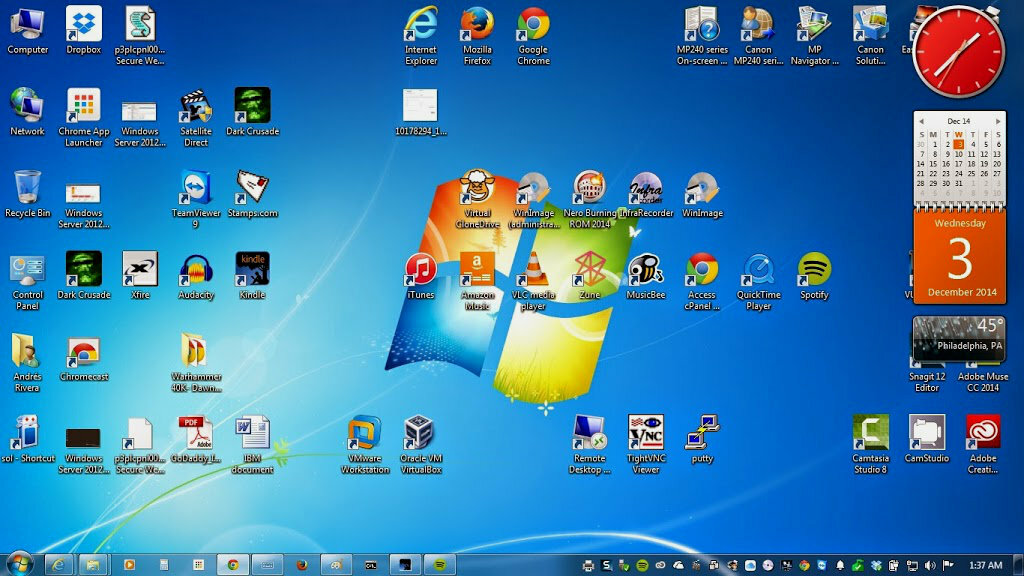Open the Adobe Creative Cloud shortcut
Screen dimensions: 1024x576
(983, 444)
